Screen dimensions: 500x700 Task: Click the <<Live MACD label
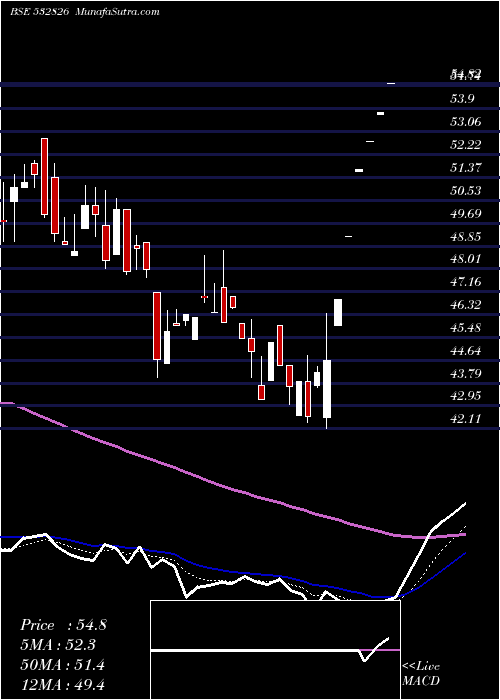coord(421,674)
